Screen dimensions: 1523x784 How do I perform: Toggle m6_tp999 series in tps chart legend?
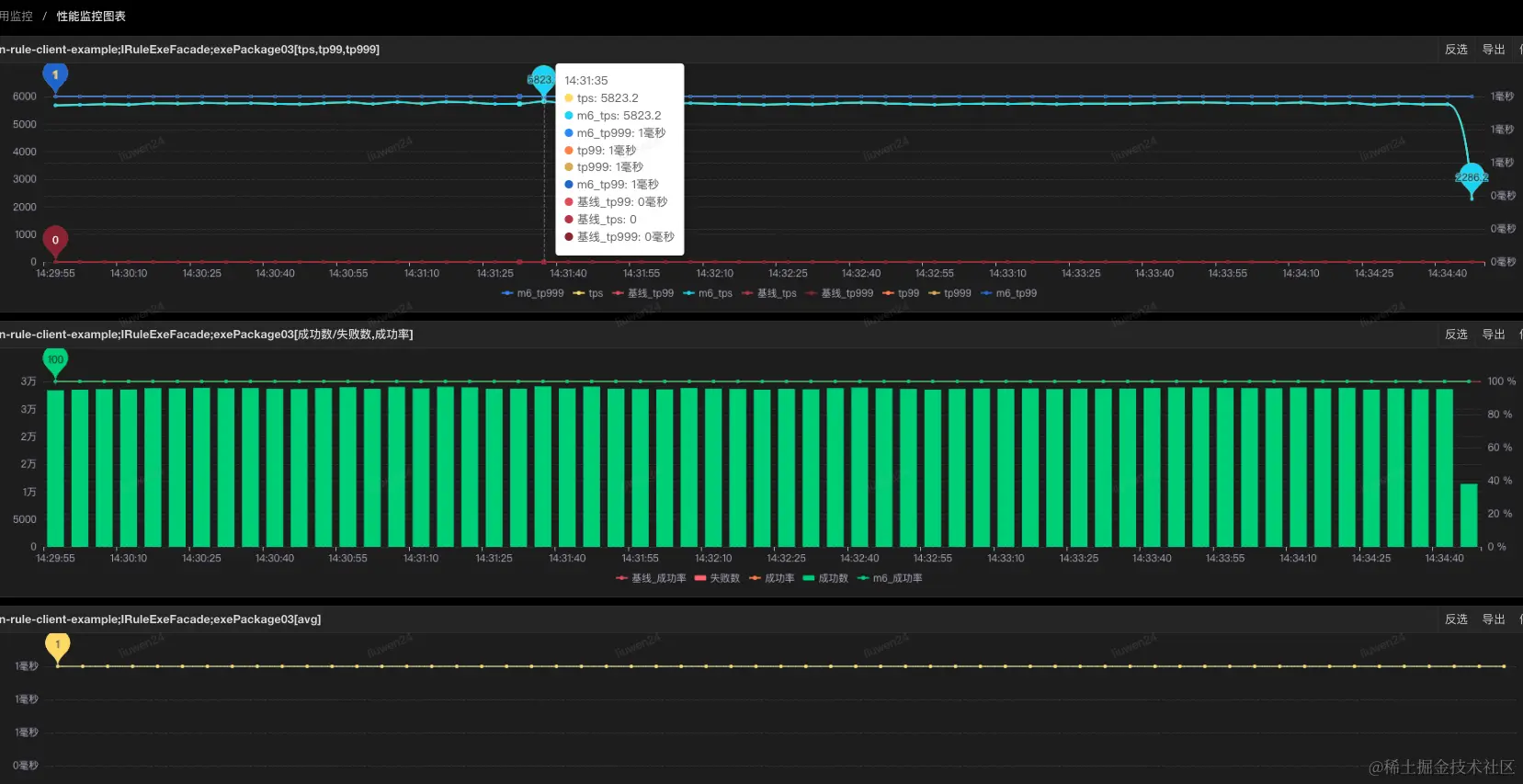[x=532, y=293]
